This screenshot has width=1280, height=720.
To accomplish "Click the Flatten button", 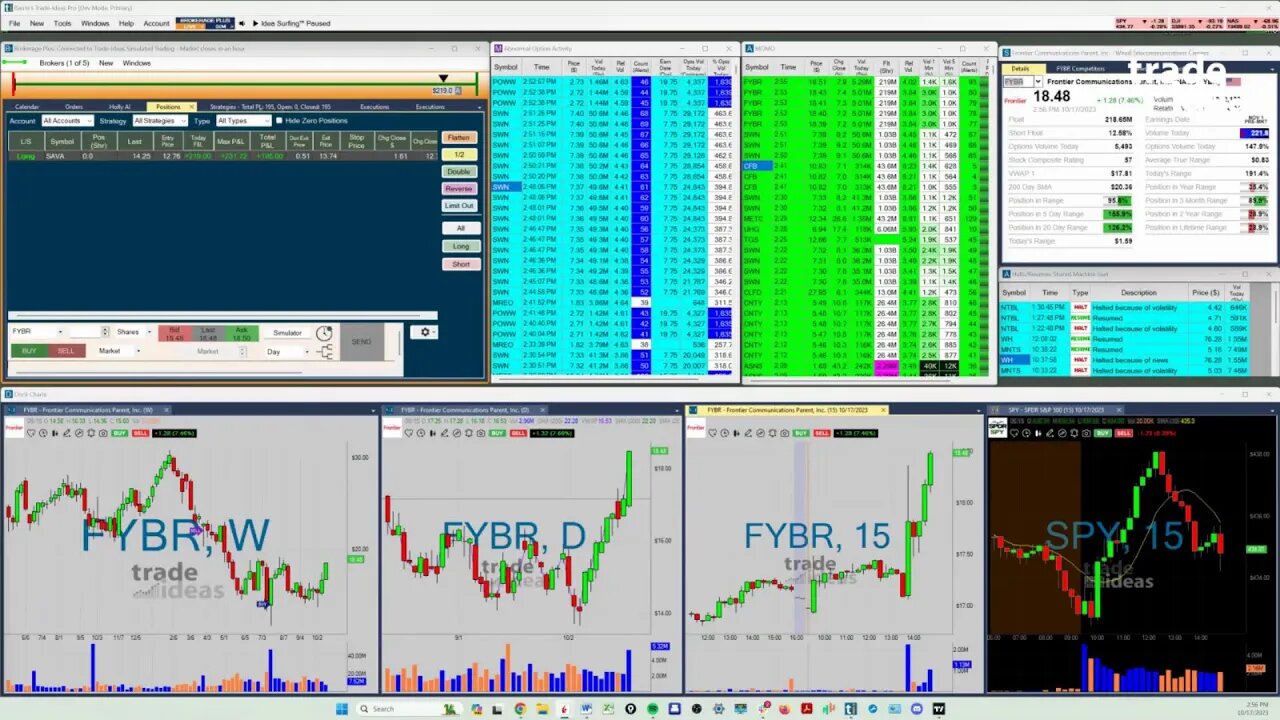I will [x=459, y=138].
